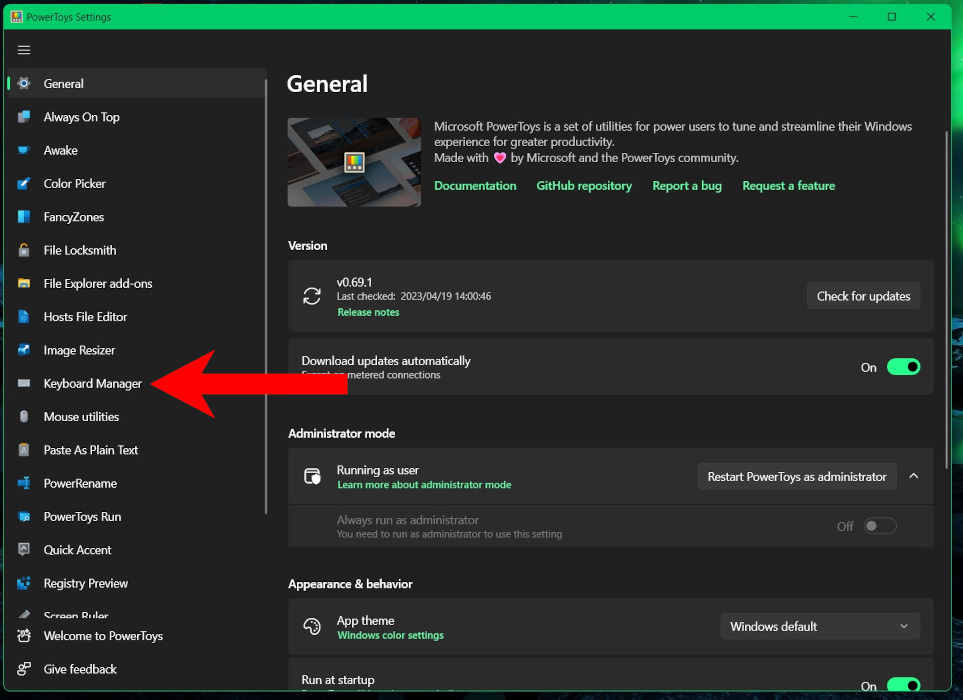The height and width of the screenshot is (700, 963).
Task: Select the Color Picker utility icon
Action: click(24, 183)
